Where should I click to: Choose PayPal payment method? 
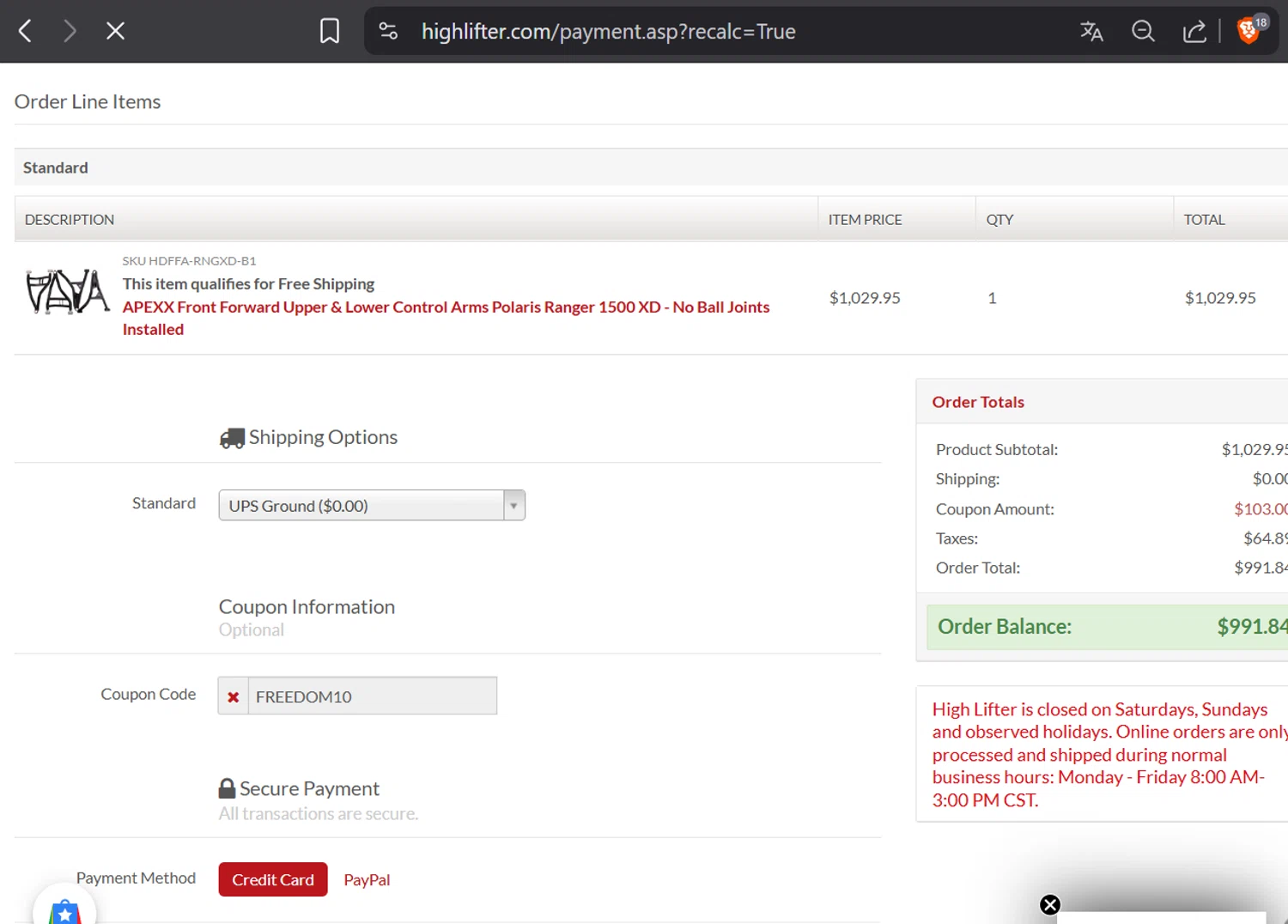[367, 879]
